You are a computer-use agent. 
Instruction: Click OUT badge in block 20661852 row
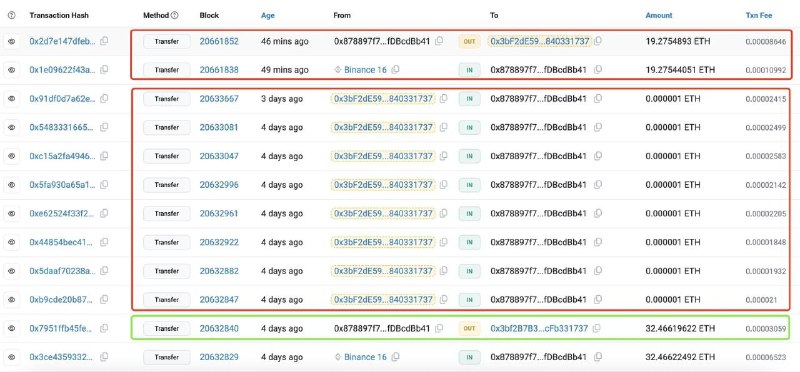click(x=469, y=41)
